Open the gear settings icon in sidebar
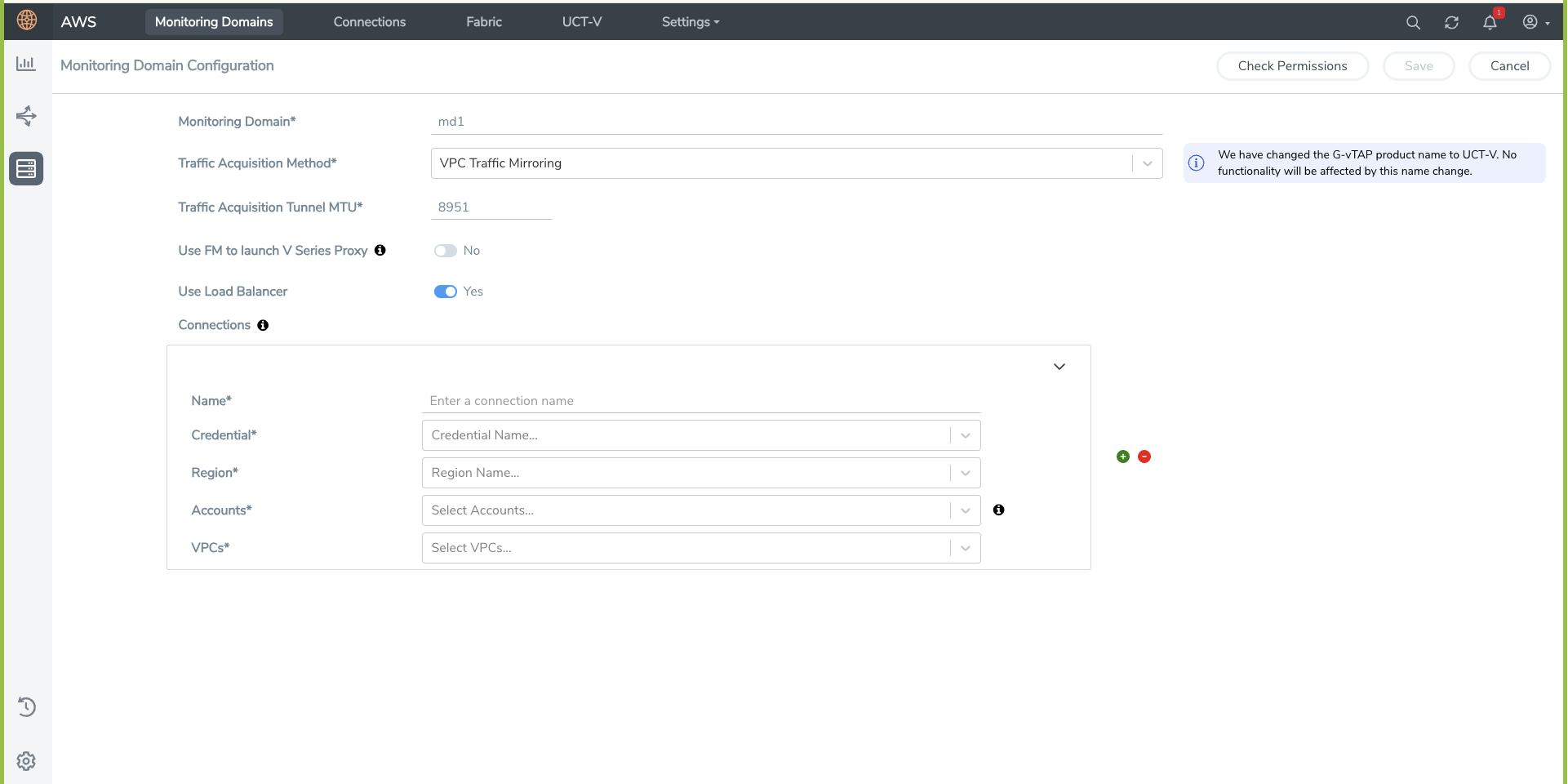The image size is (1568, 784). click(x=26, y=761)
